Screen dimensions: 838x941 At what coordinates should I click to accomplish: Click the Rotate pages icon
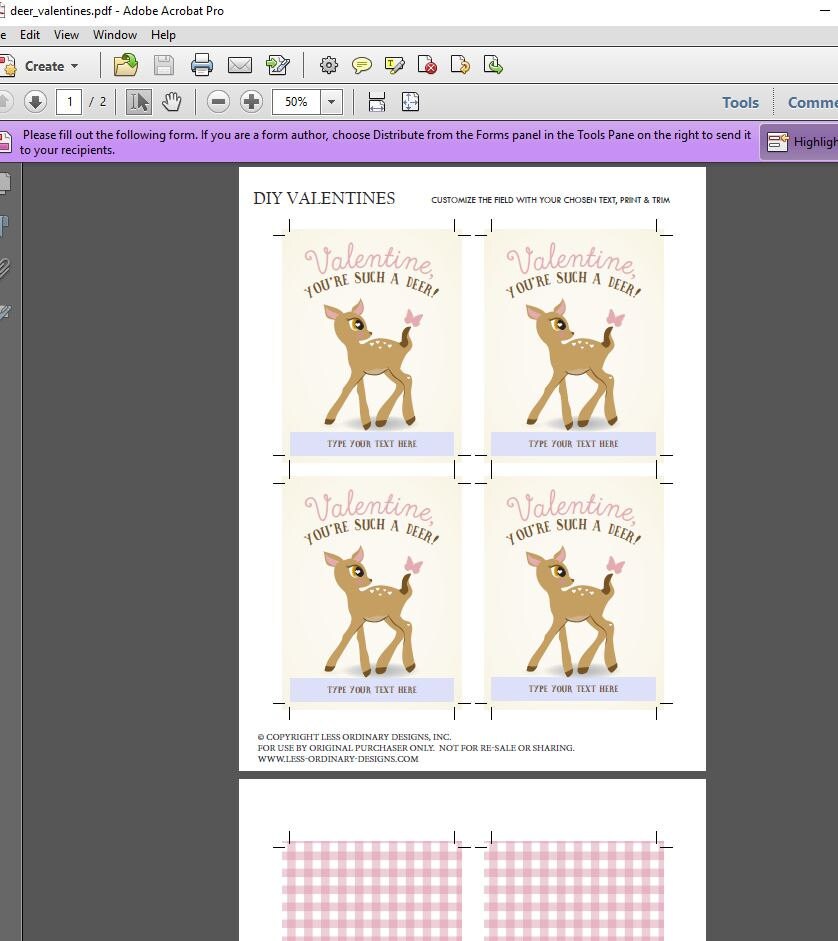460,65
